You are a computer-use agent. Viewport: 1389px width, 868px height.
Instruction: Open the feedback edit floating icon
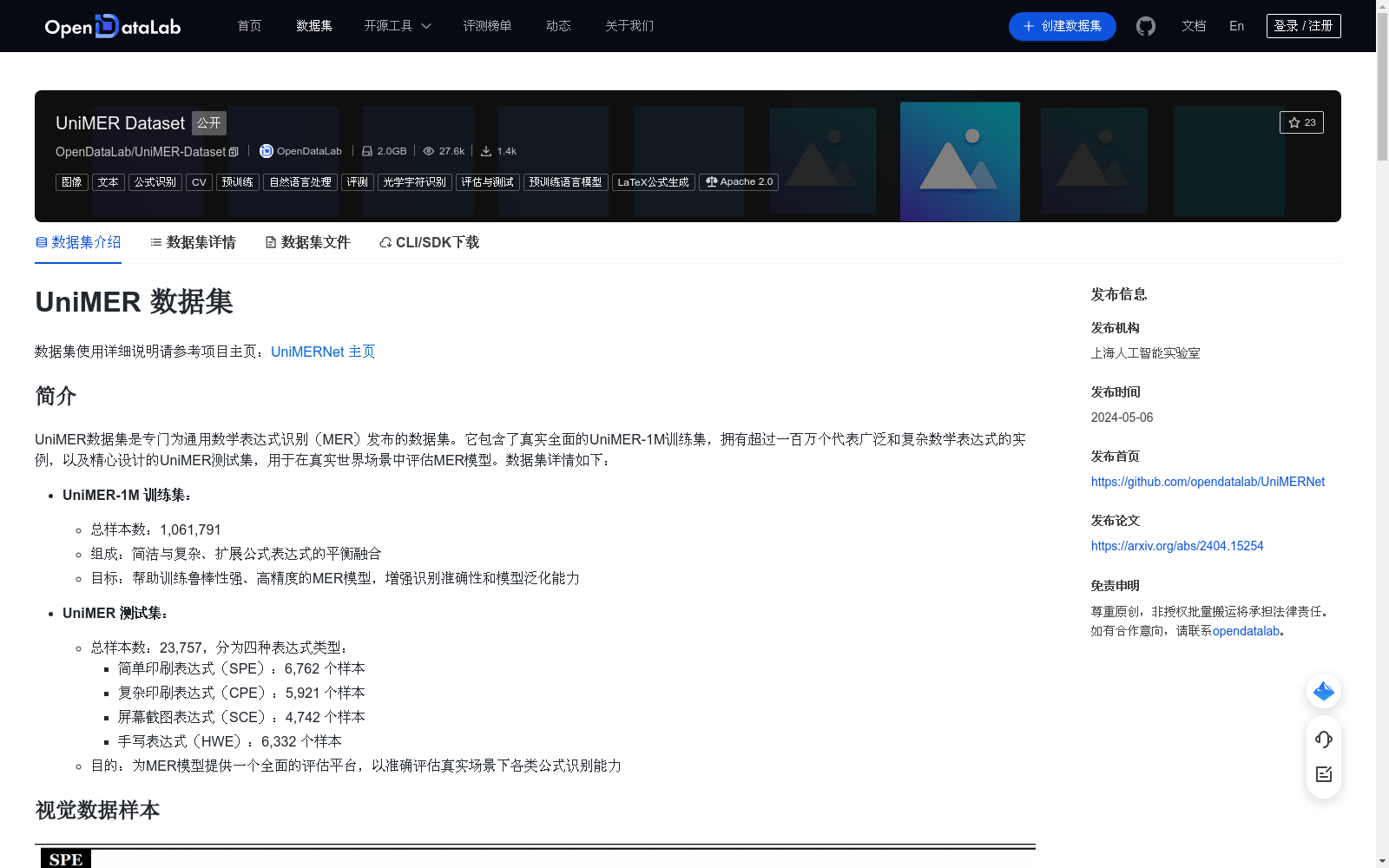pyautogui.click(x=1324, y=774)
